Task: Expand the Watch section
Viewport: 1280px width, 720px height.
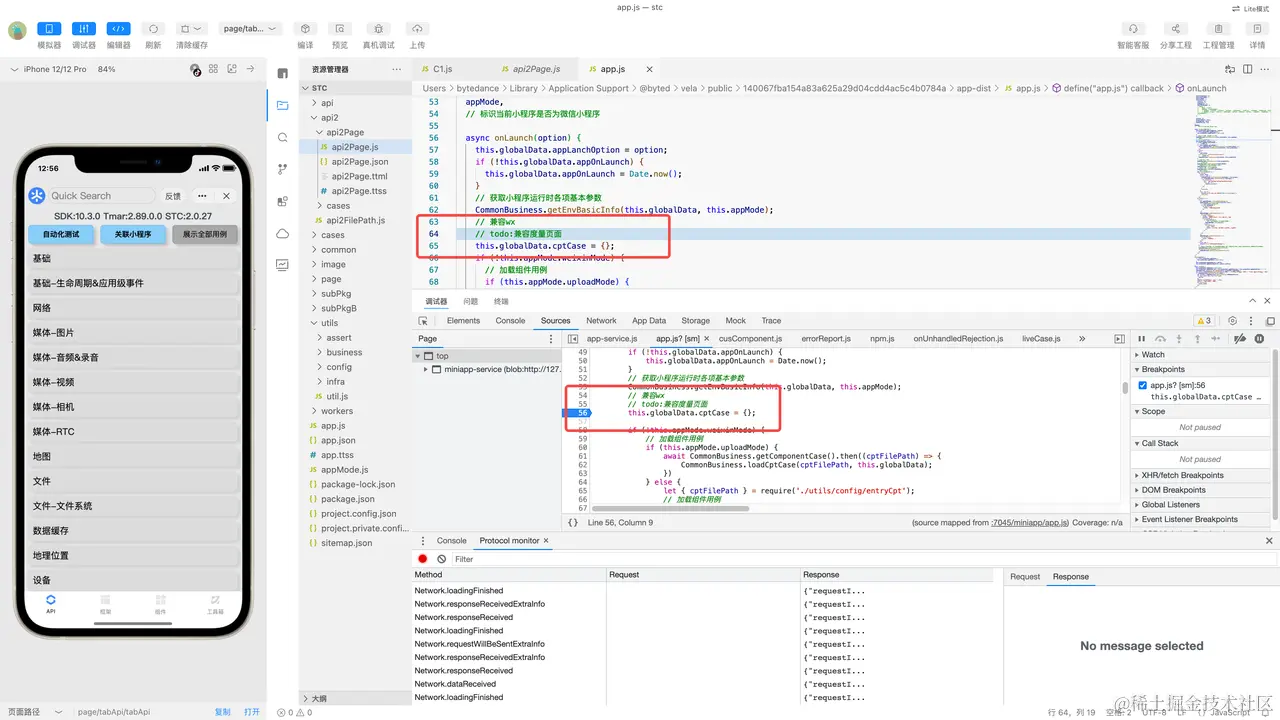Action: 1203,355
